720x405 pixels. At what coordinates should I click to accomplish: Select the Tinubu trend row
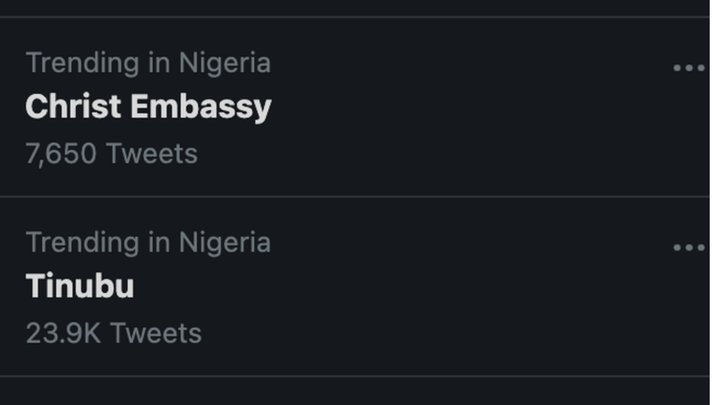click(350, 287)
